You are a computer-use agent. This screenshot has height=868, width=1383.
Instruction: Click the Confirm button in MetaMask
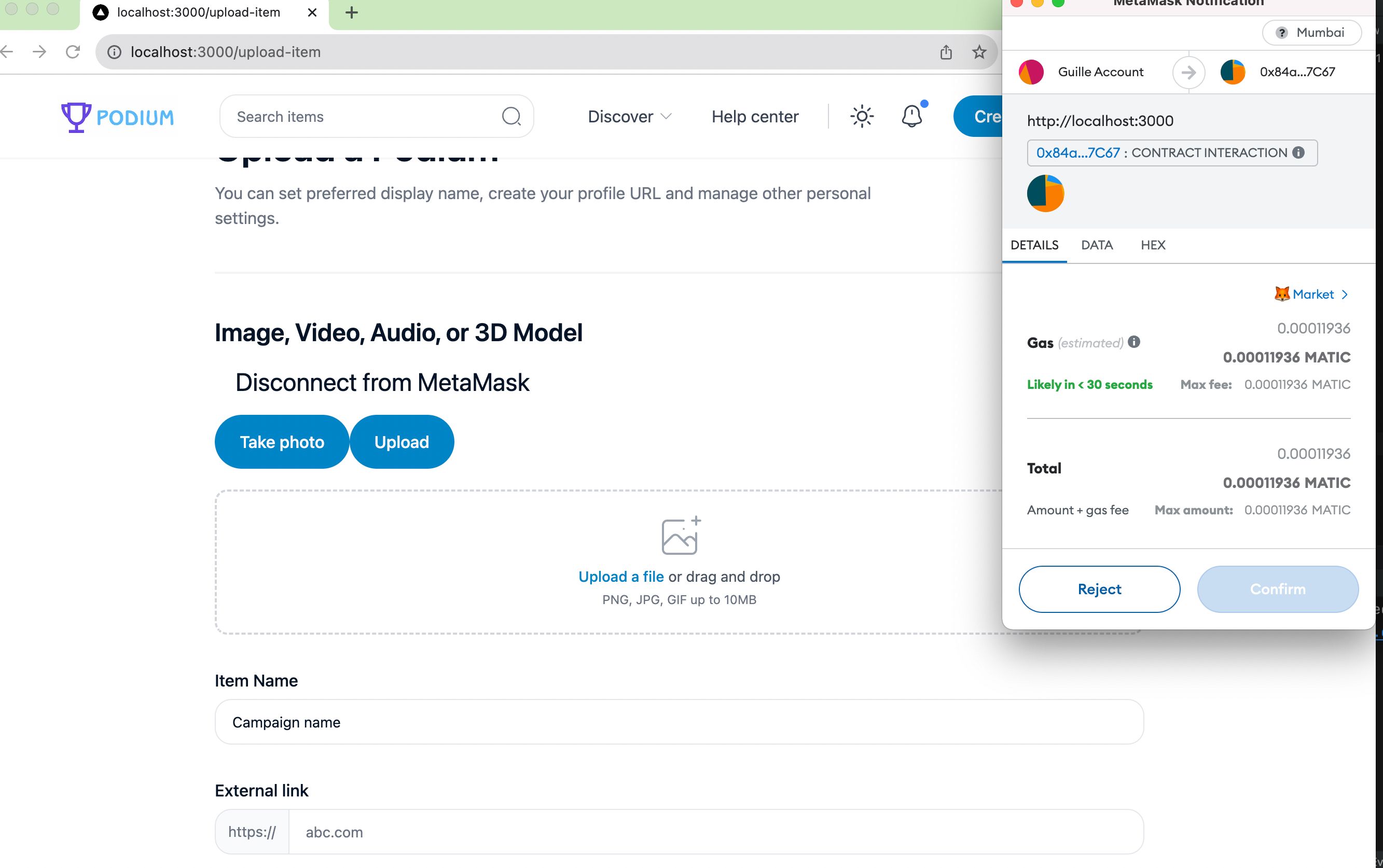pyautogui.click(x=1278, y=589)
